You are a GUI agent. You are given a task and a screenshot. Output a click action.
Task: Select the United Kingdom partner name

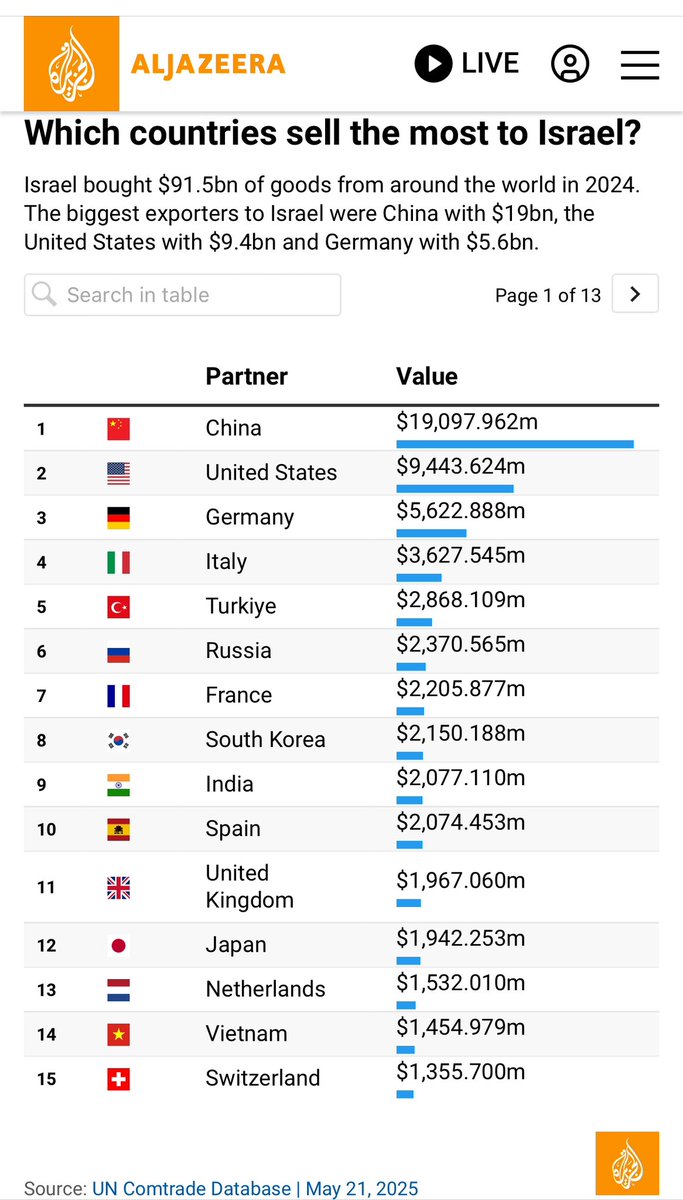coord(249,887)
